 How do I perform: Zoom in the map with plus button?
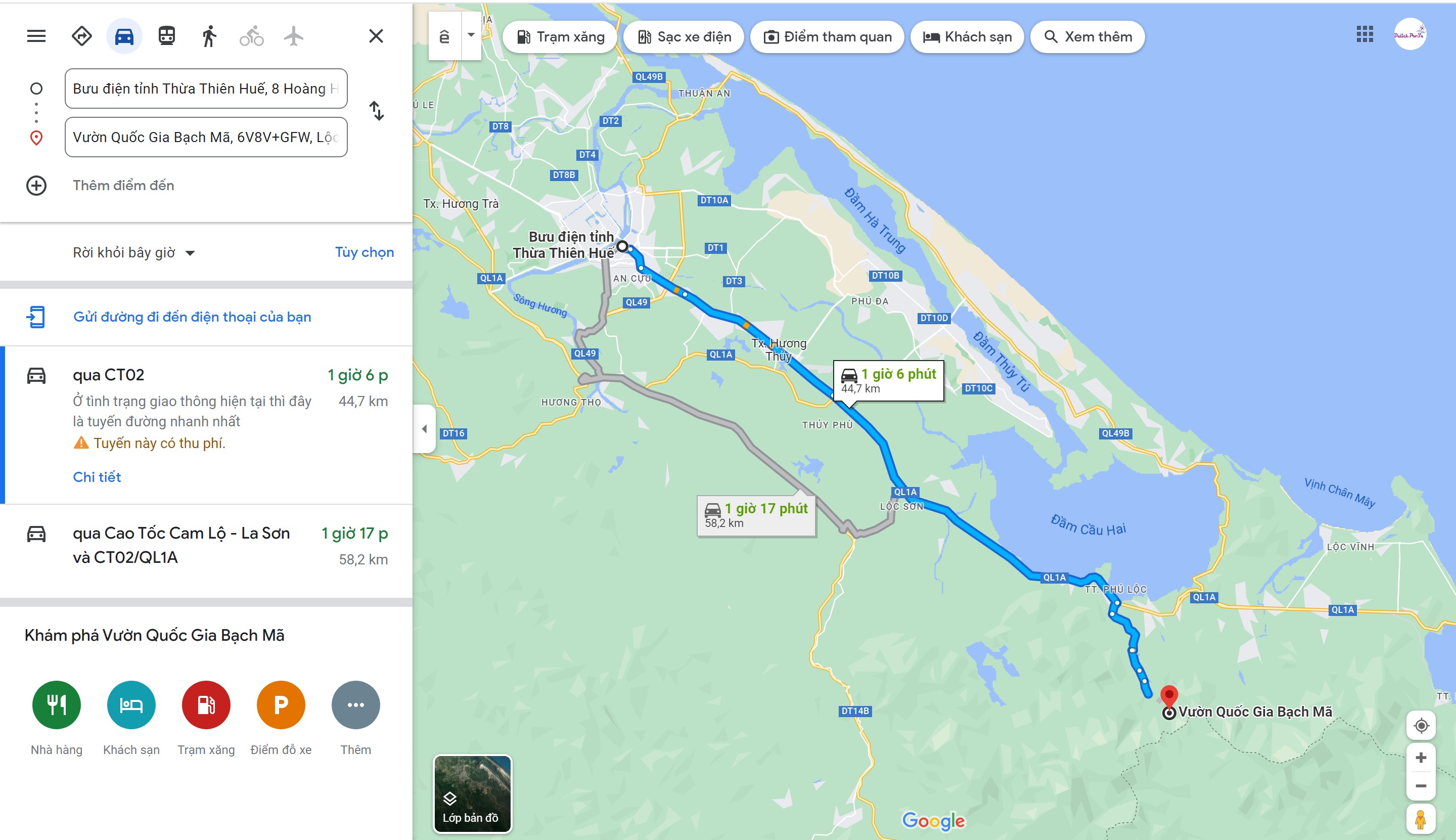[x=1421, y=758]
